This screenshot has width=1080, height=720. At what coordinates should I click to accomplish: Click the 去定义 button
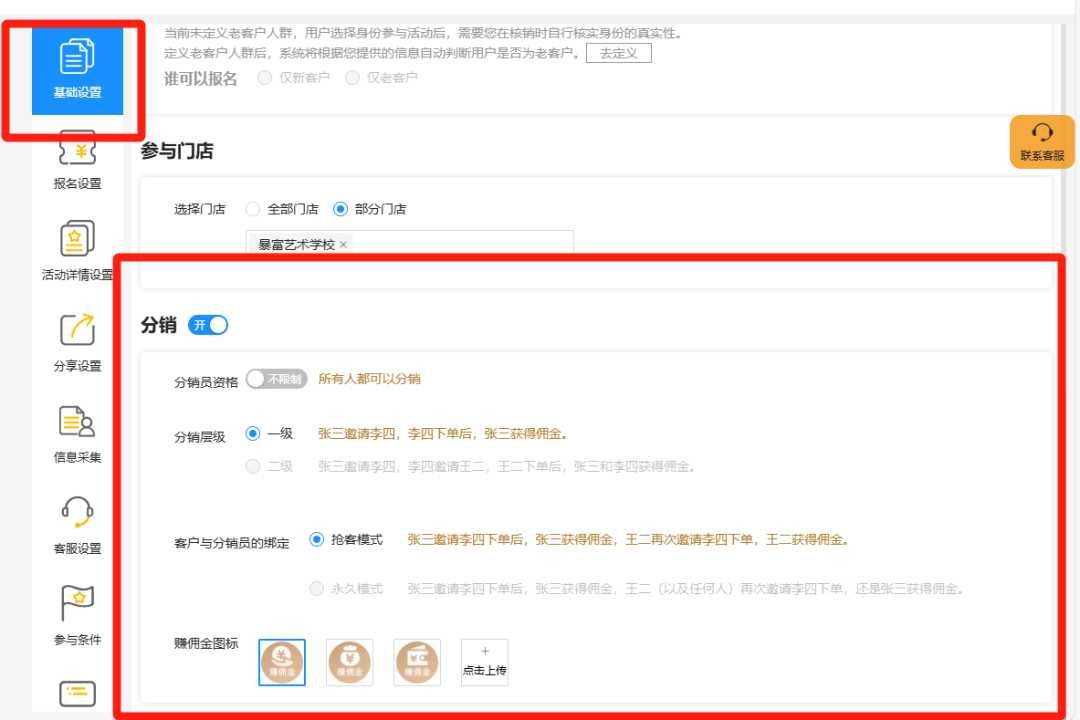coord(618,52)
